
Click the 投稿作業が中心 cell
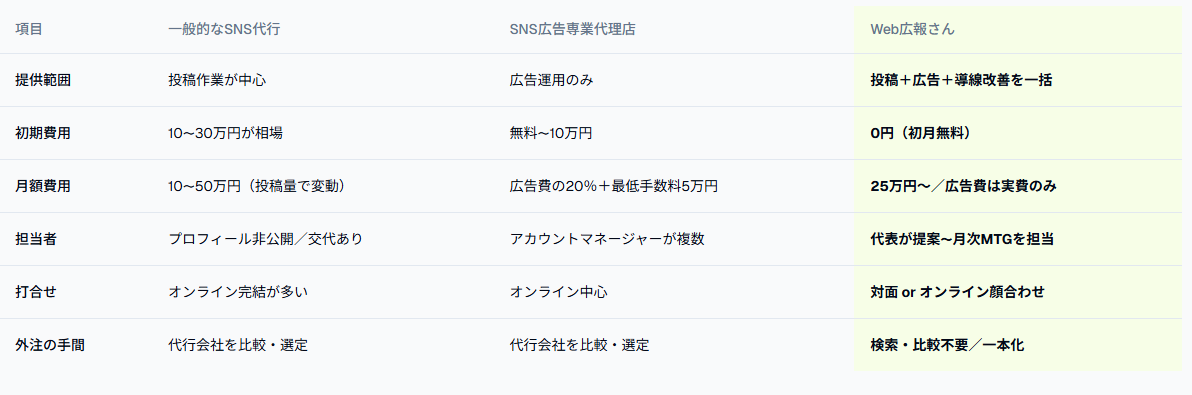(x=217, y=80)
